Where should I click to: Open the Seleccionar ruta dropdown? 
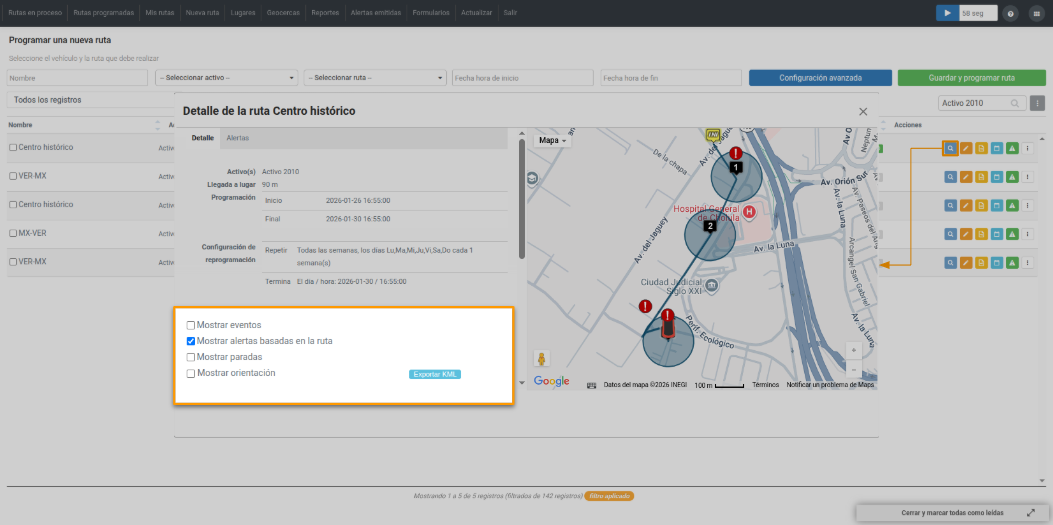click(375, 78)
